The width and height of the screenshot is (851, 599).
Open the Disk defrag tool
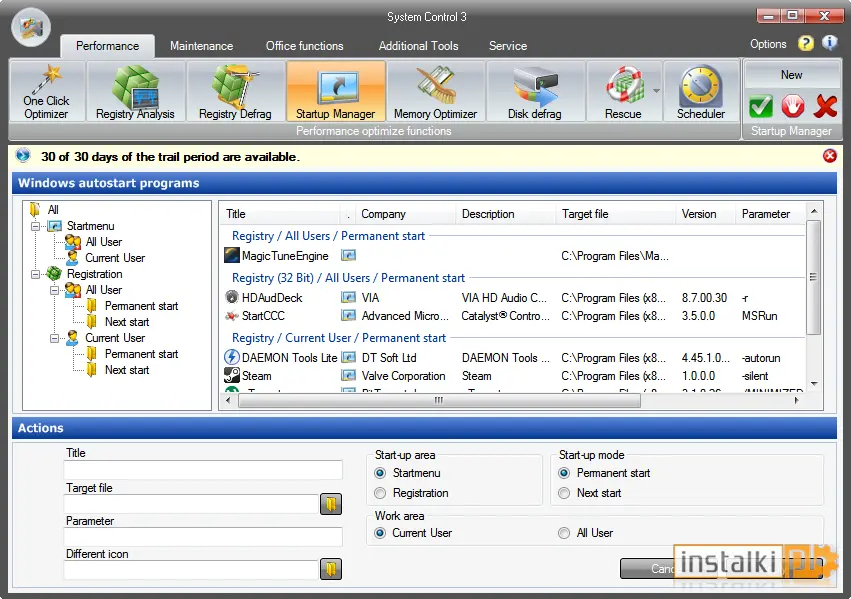pyautogui.click(x=535, y=91)
